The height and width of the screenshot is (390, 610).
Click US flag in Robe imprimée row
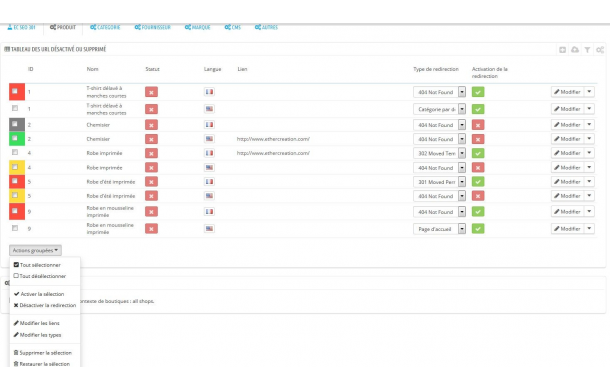[209, 167]
